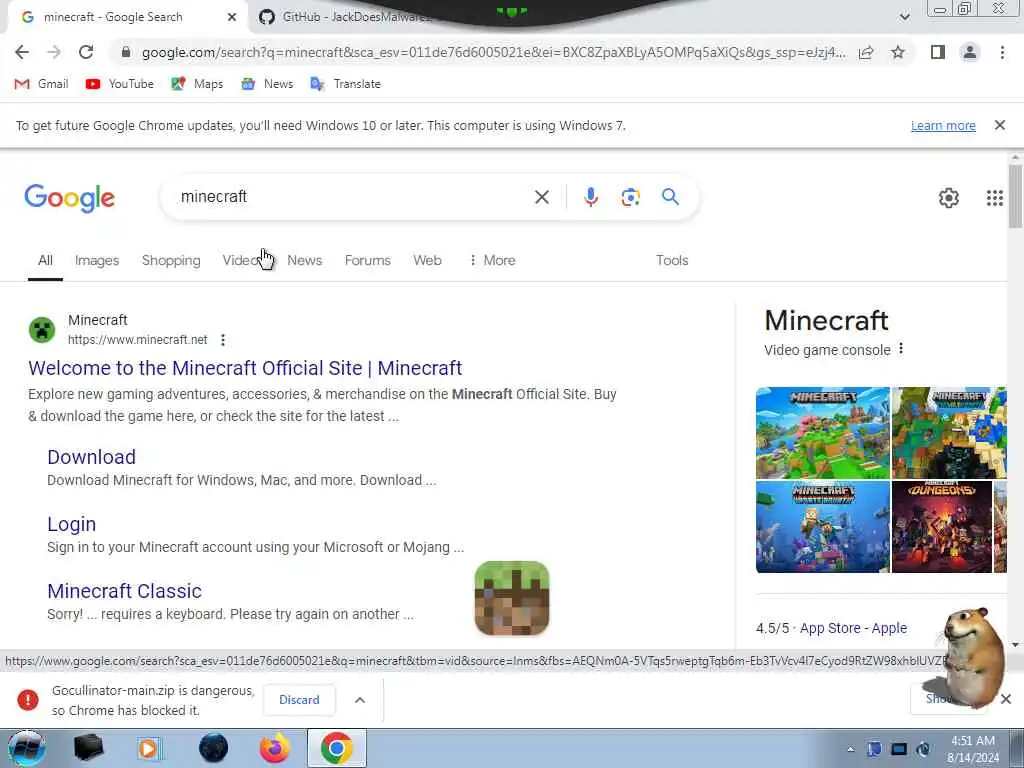The image size is (1024, 768).
Task: Click the Google logo
Action: click(69, 198)
